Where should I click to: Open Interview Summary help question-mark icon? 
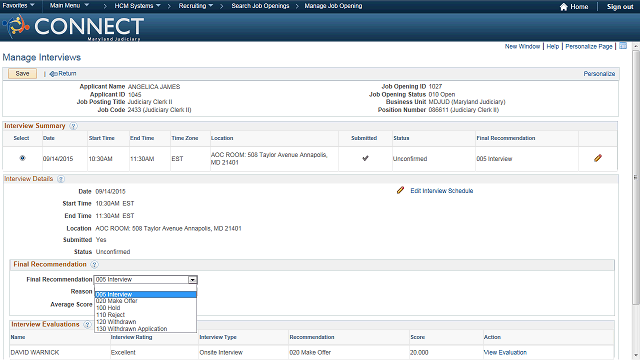click(73, 126)
